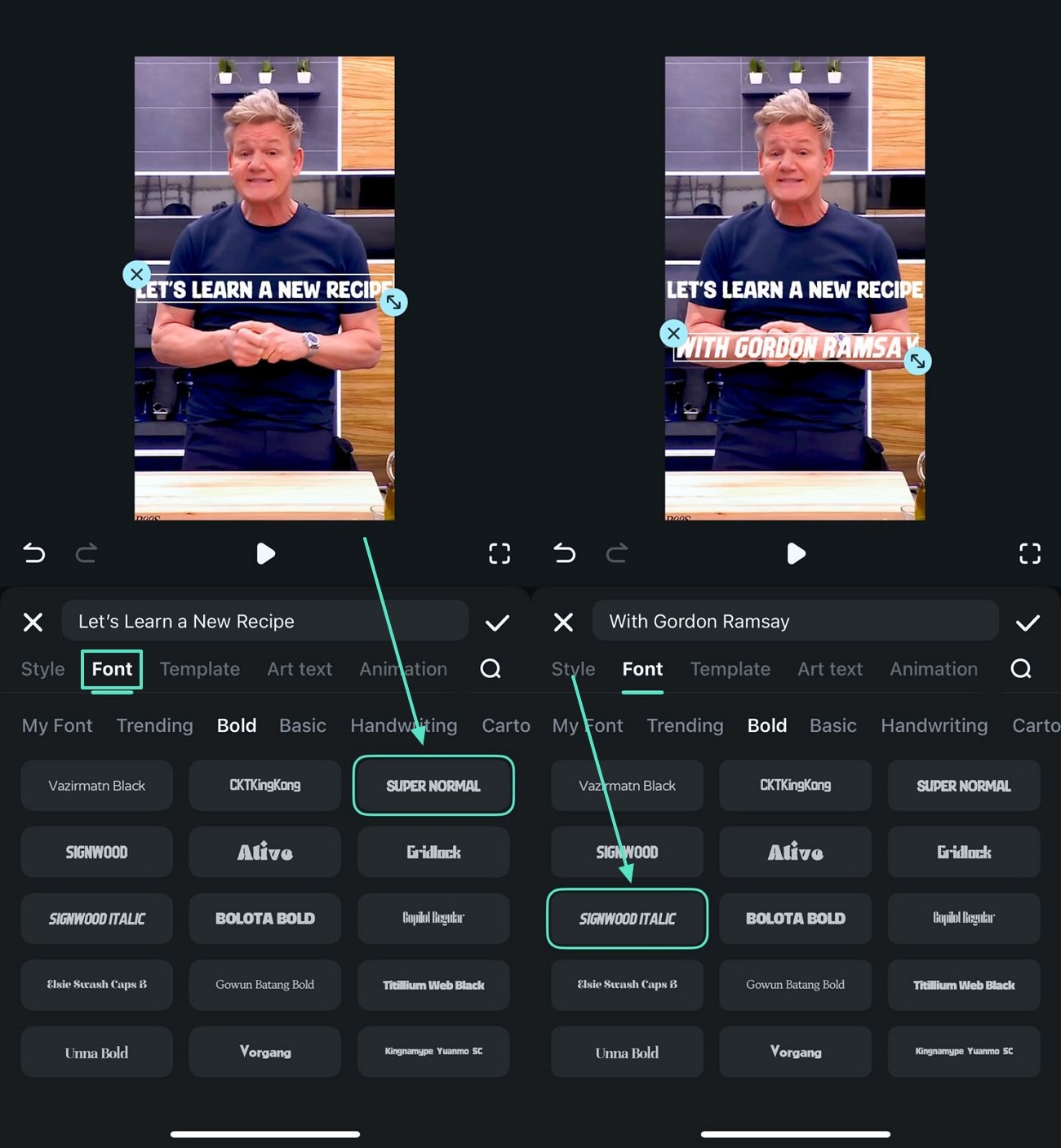Choose Alive font in left screen

(x=265, y=852)
